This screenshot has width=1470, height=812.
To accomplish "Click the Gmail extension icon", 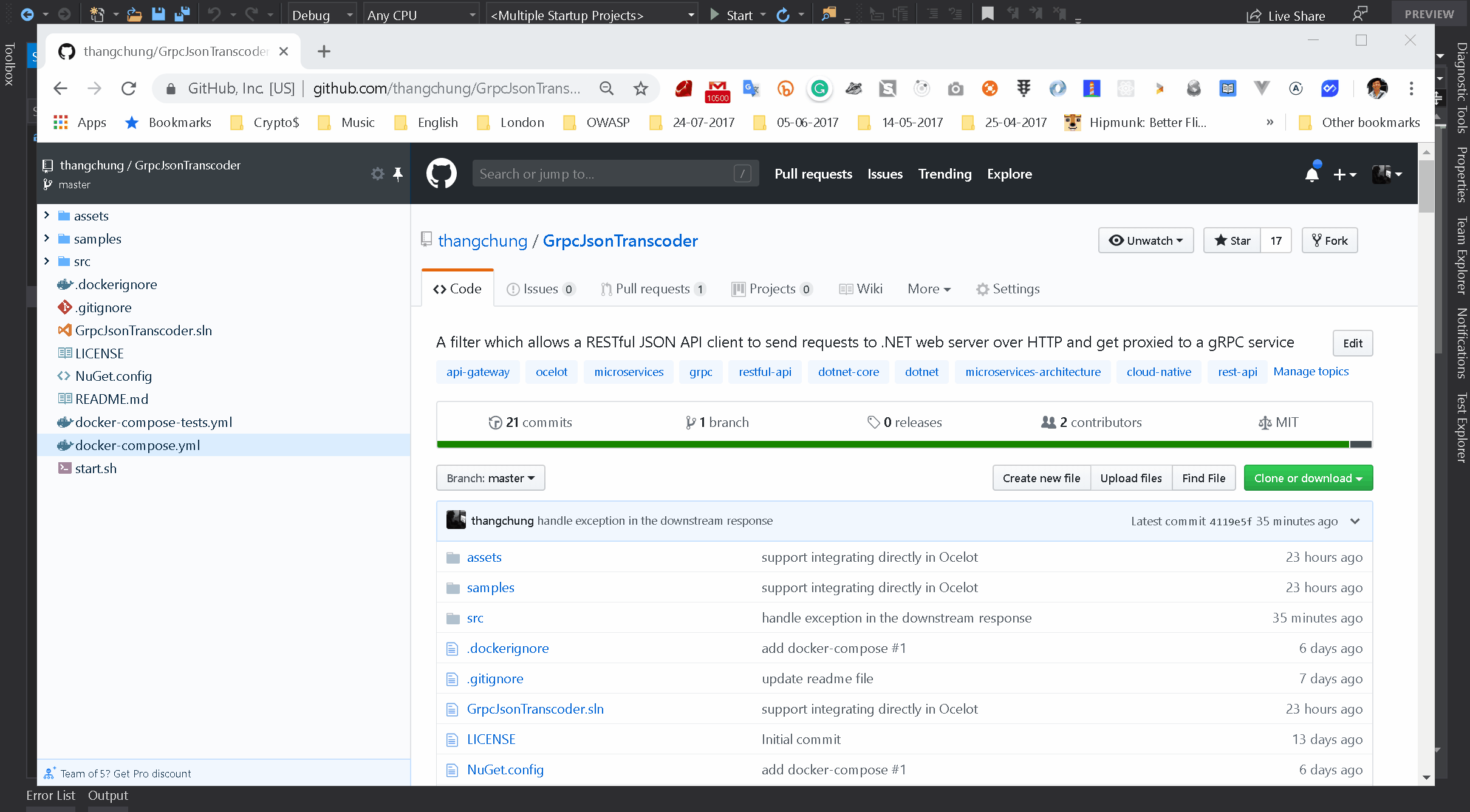I will tap(717, 89).
